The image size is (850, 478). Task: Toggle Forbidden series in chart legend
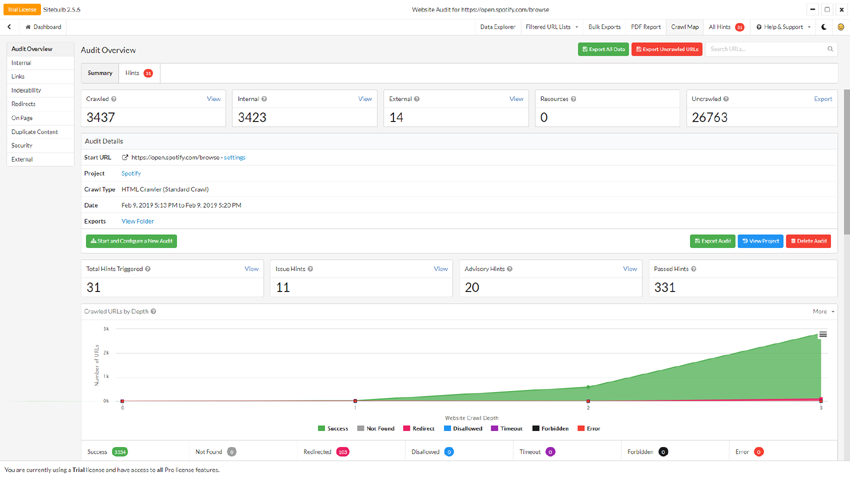(550, 429)
